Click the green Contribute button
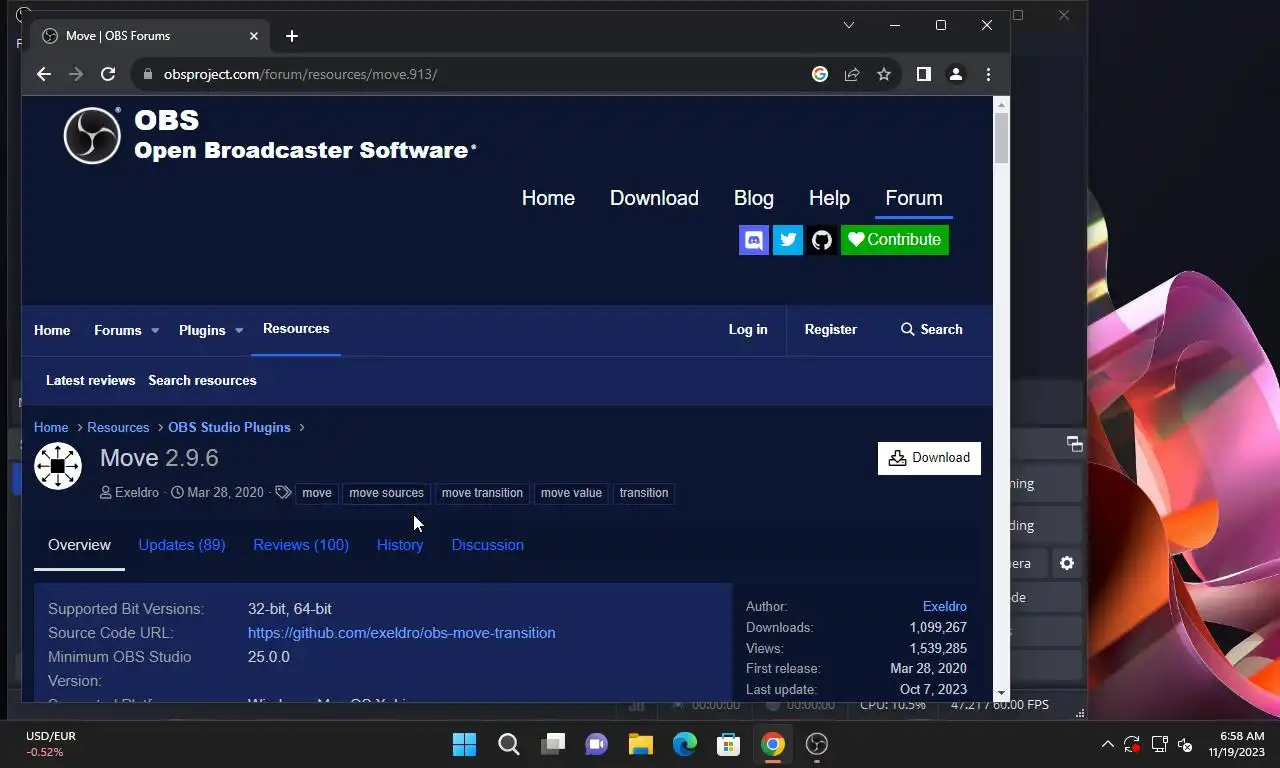Viewport: 1280px width, 768px height. [895, 240]
